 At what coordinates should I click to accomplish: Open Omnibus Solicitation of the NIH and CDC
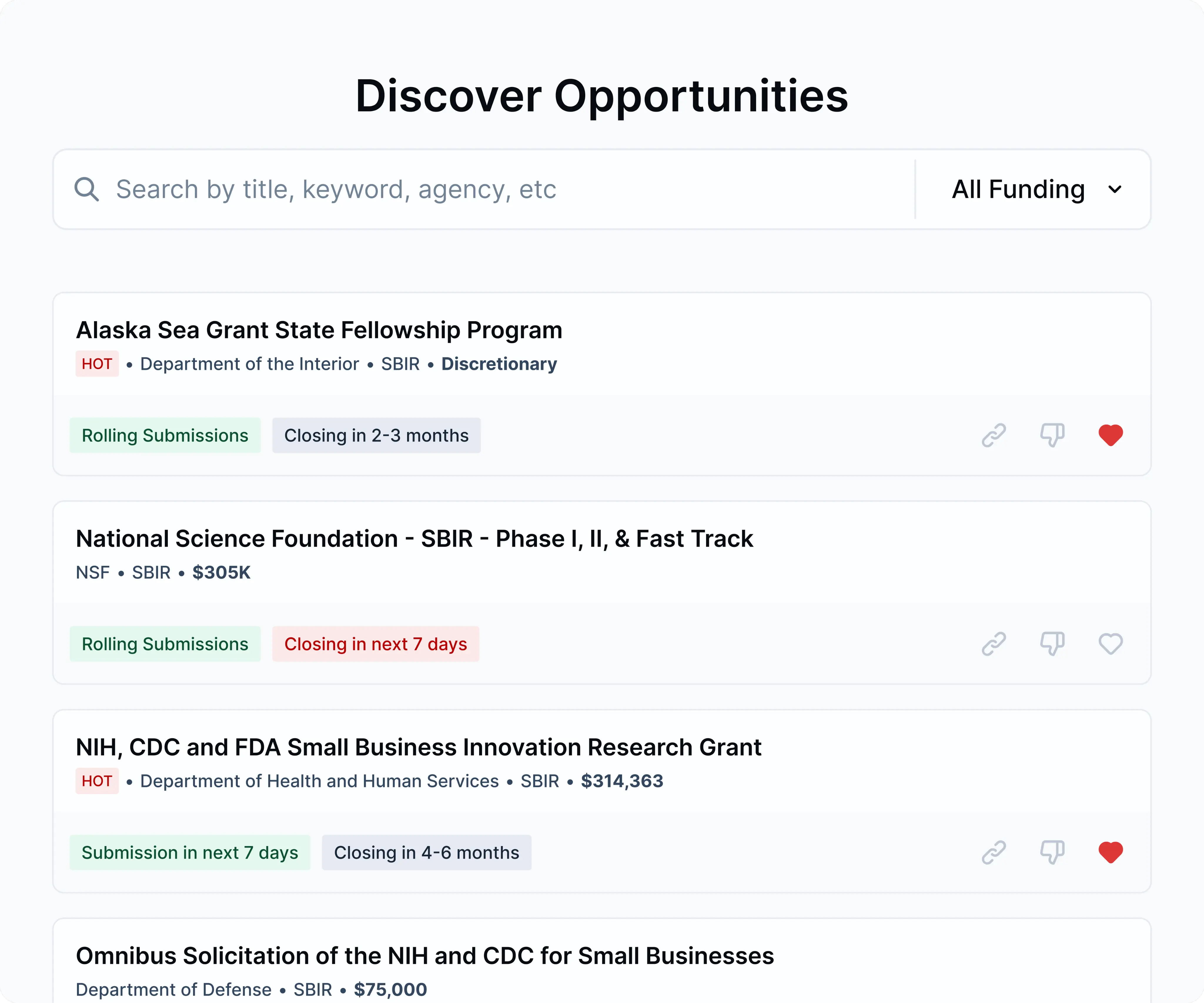[425, 956]
